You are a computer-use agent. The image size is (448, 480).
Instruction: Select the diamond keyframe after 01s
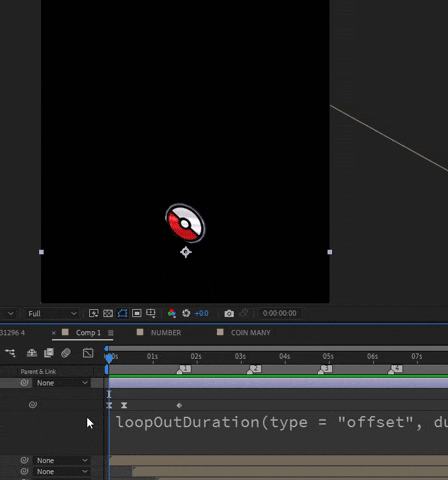pyautogui.click(x=179, y=405)
